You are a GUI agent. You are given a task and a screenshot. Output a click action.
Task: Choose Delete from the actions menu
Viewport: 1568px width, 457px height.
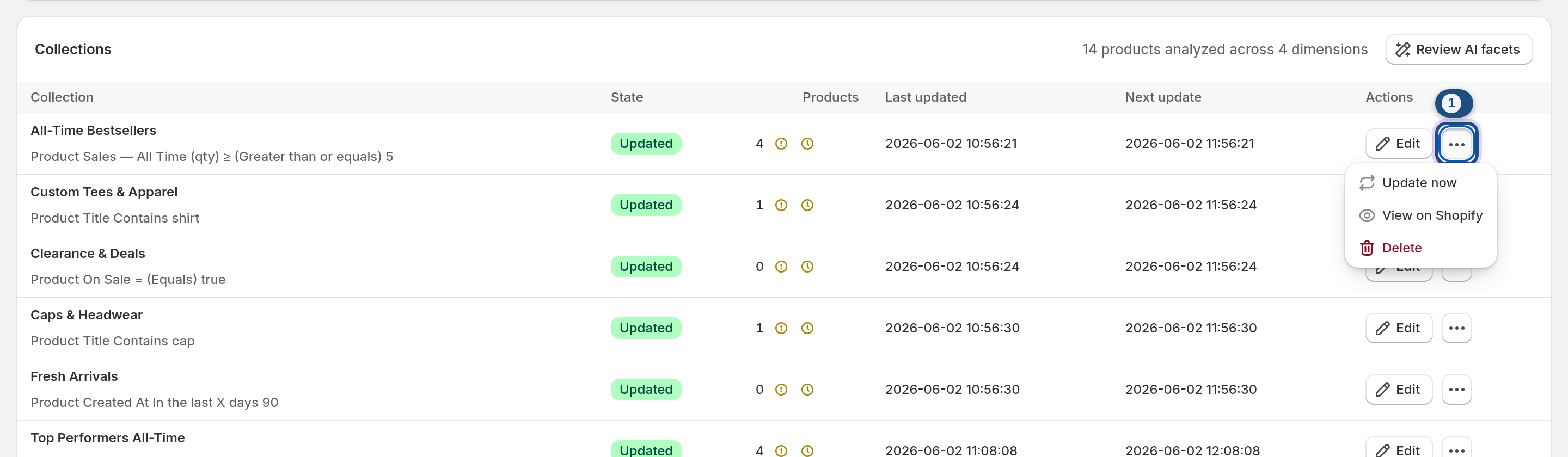tap(1420, 248)
